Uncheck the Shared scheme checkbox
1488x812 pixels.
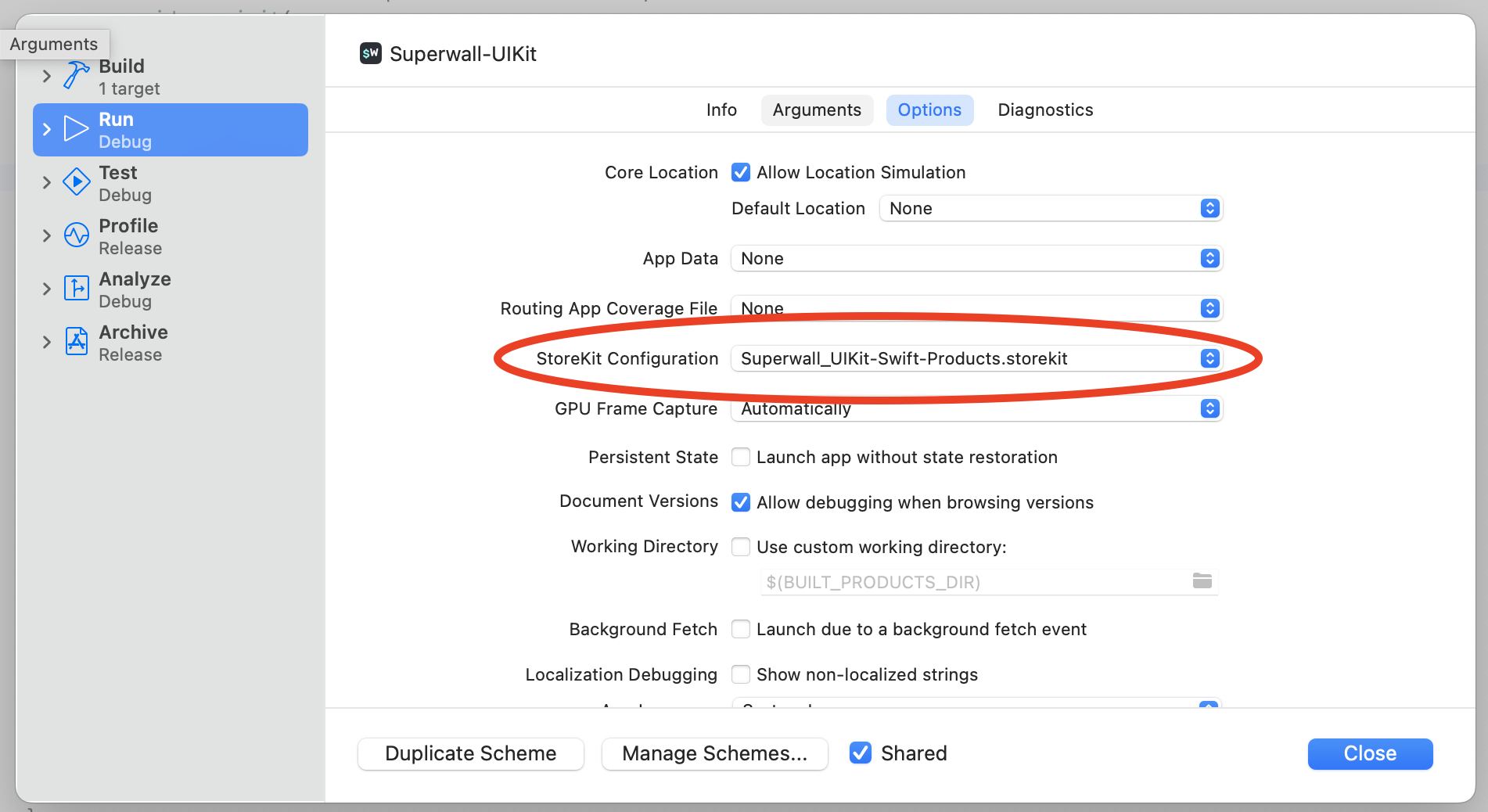pos(861,753)
